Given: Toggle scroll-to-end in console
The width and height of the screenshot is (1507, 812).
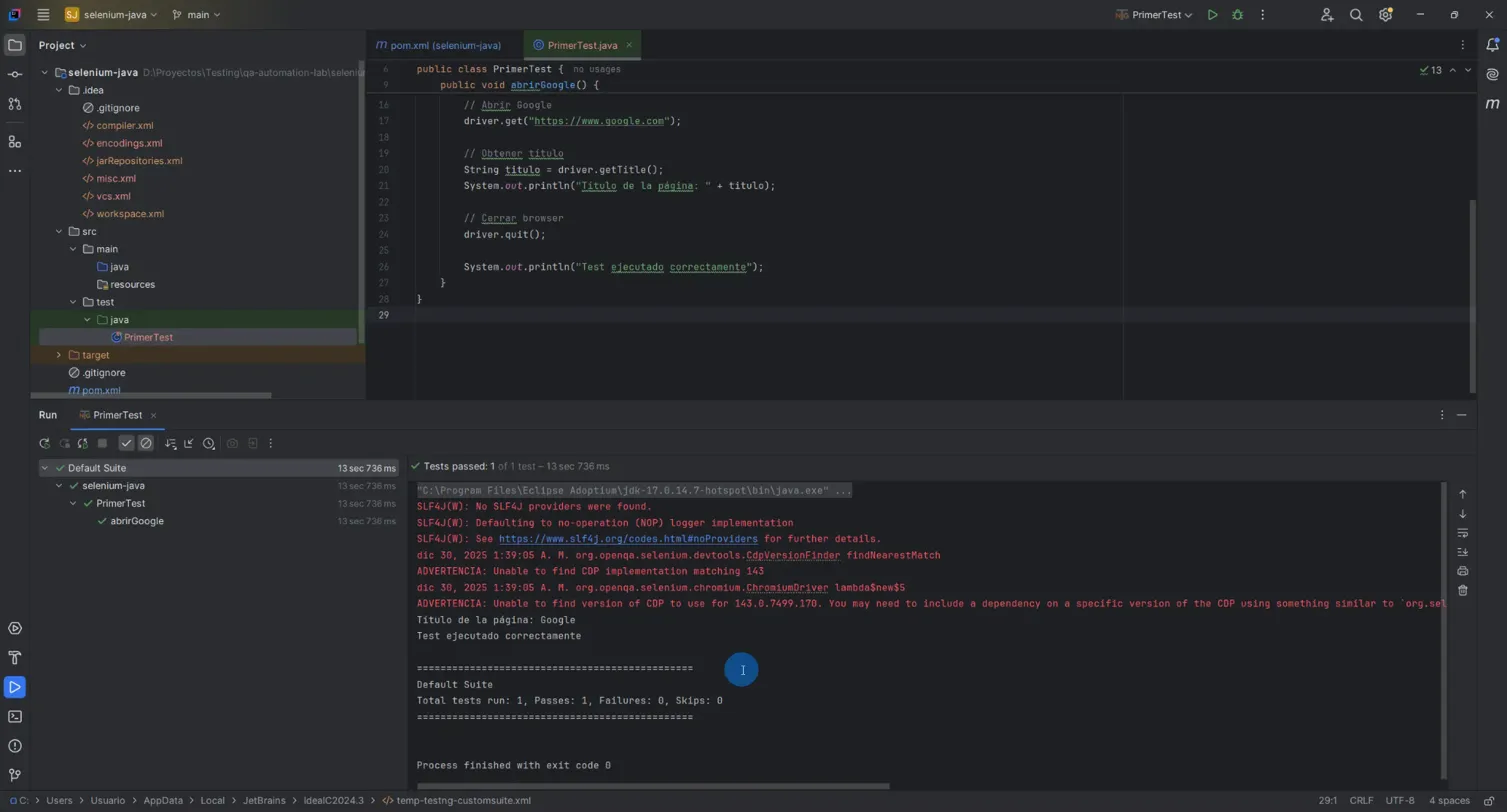Looking at the screenshot, I should tap(1462, 552).
